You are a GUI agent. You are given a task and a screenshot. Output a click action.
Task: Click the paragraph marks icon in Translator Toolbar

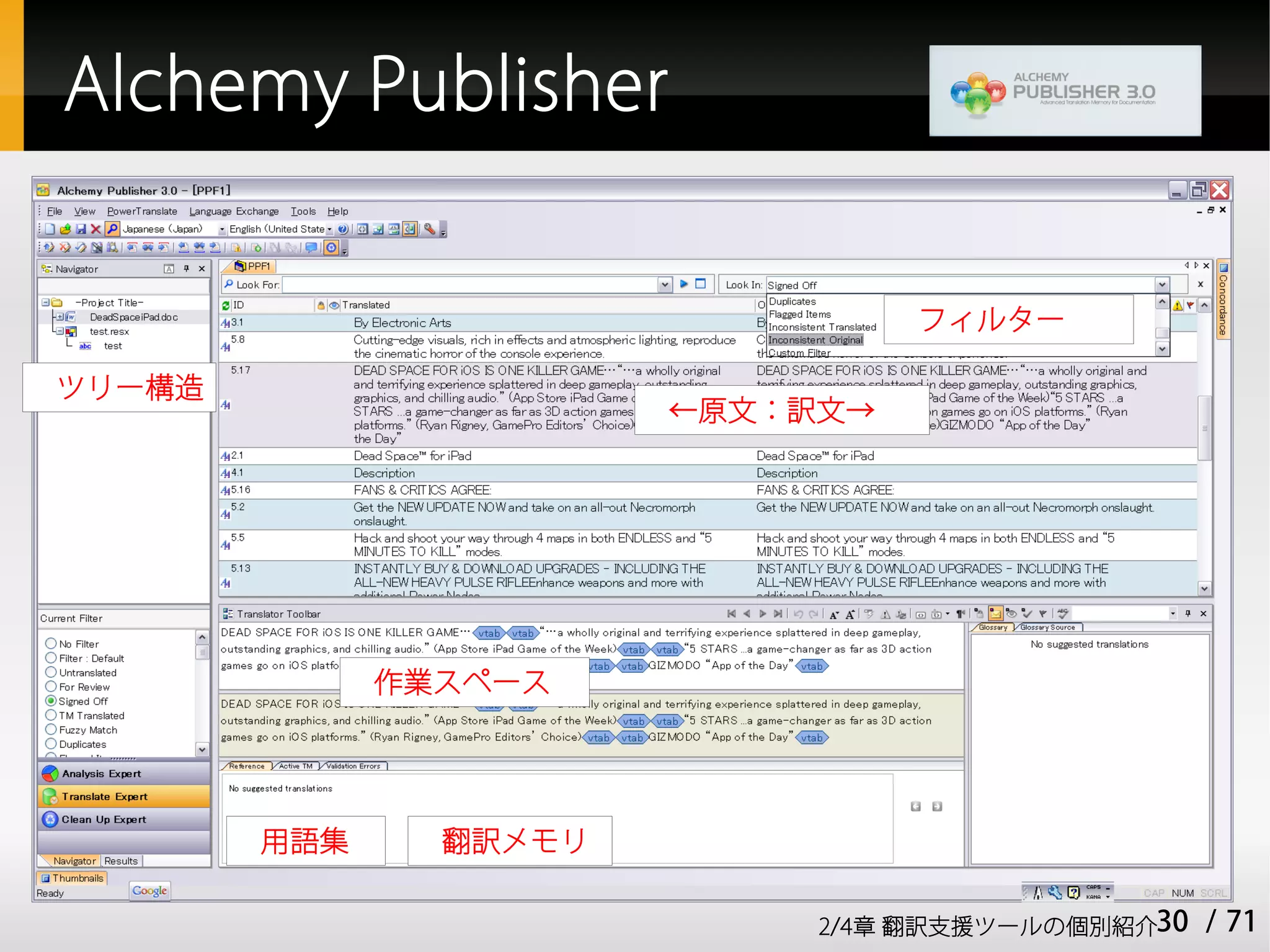[961, 614]
